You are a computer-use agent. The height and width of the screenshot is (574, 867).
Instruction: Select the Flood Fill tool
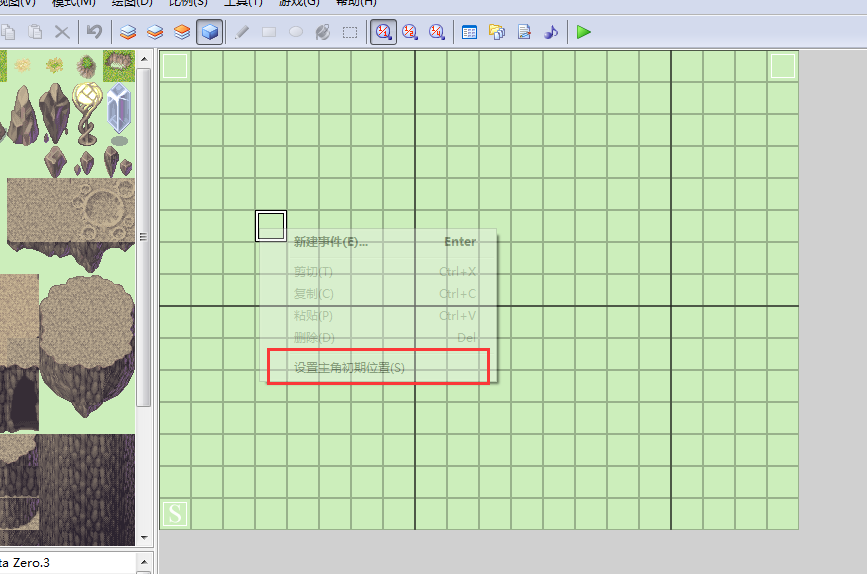click(323, 32)
